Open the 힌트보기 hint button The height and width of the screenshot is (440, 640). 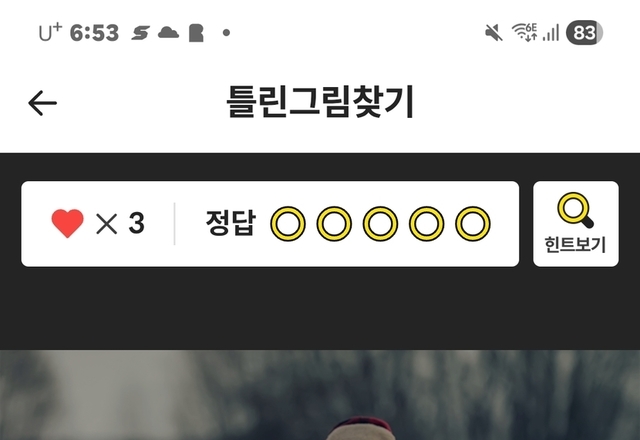click(x=576, y=224)
